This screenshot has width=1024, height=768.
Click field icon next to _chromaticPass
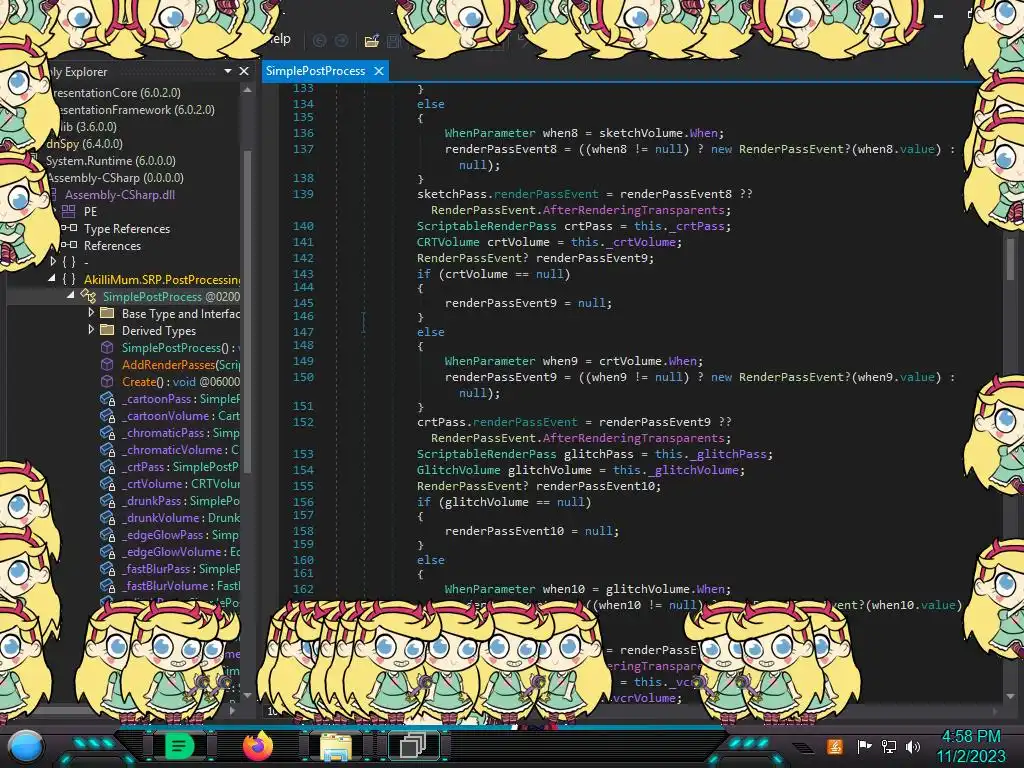(107, 432)
